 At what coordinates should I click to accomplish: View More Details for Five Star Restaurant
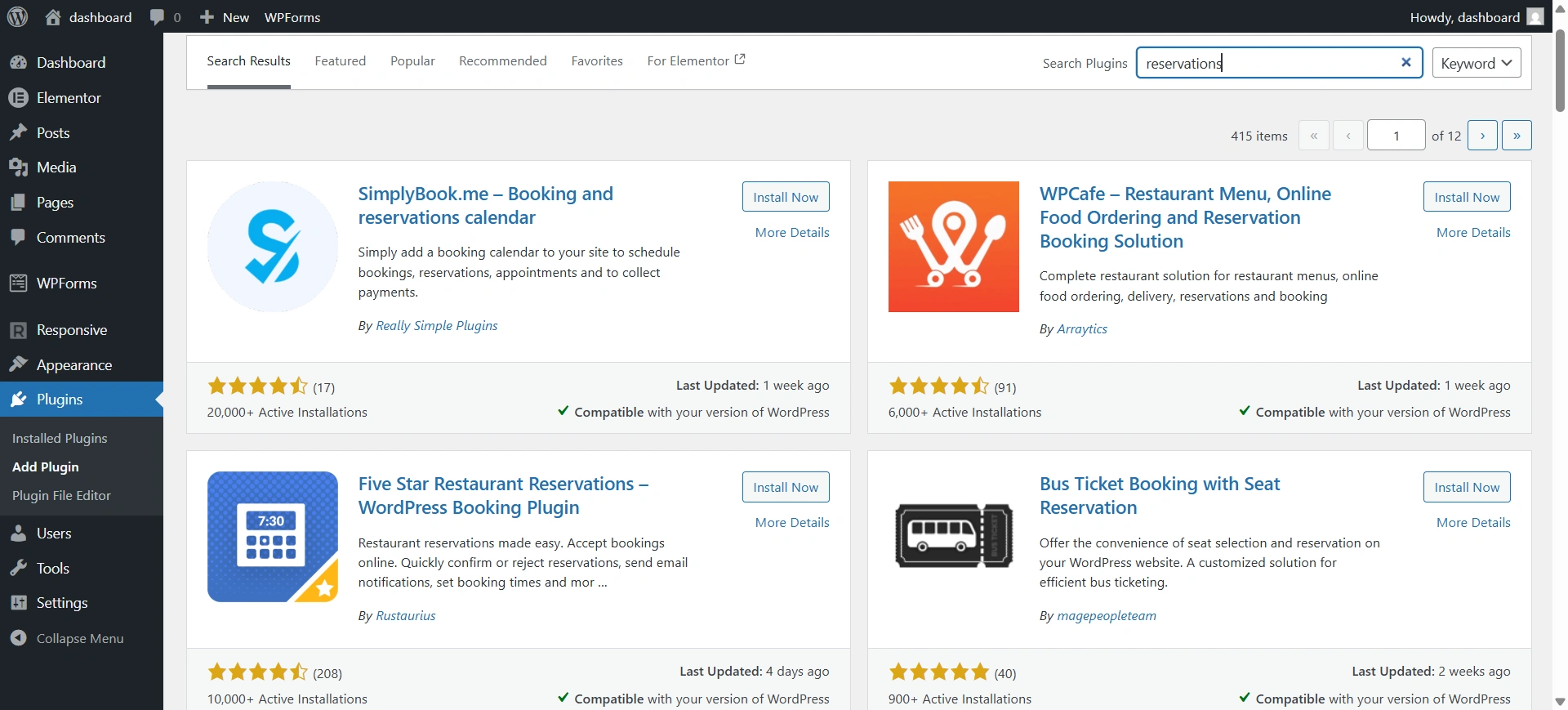(x=792, y=523)
